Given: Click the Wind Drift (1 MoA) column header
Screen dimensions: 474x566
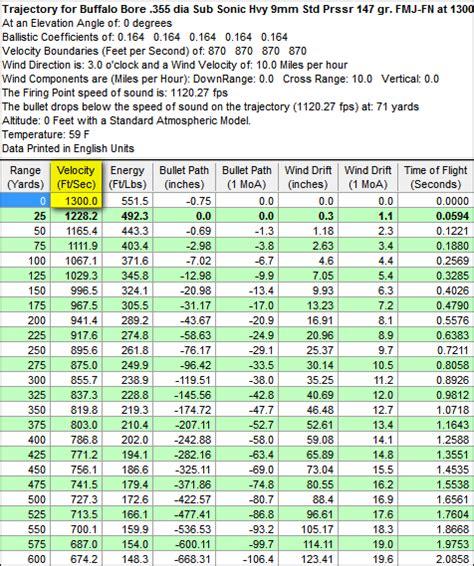Looking at the screenshot, I should pos(368,177).
